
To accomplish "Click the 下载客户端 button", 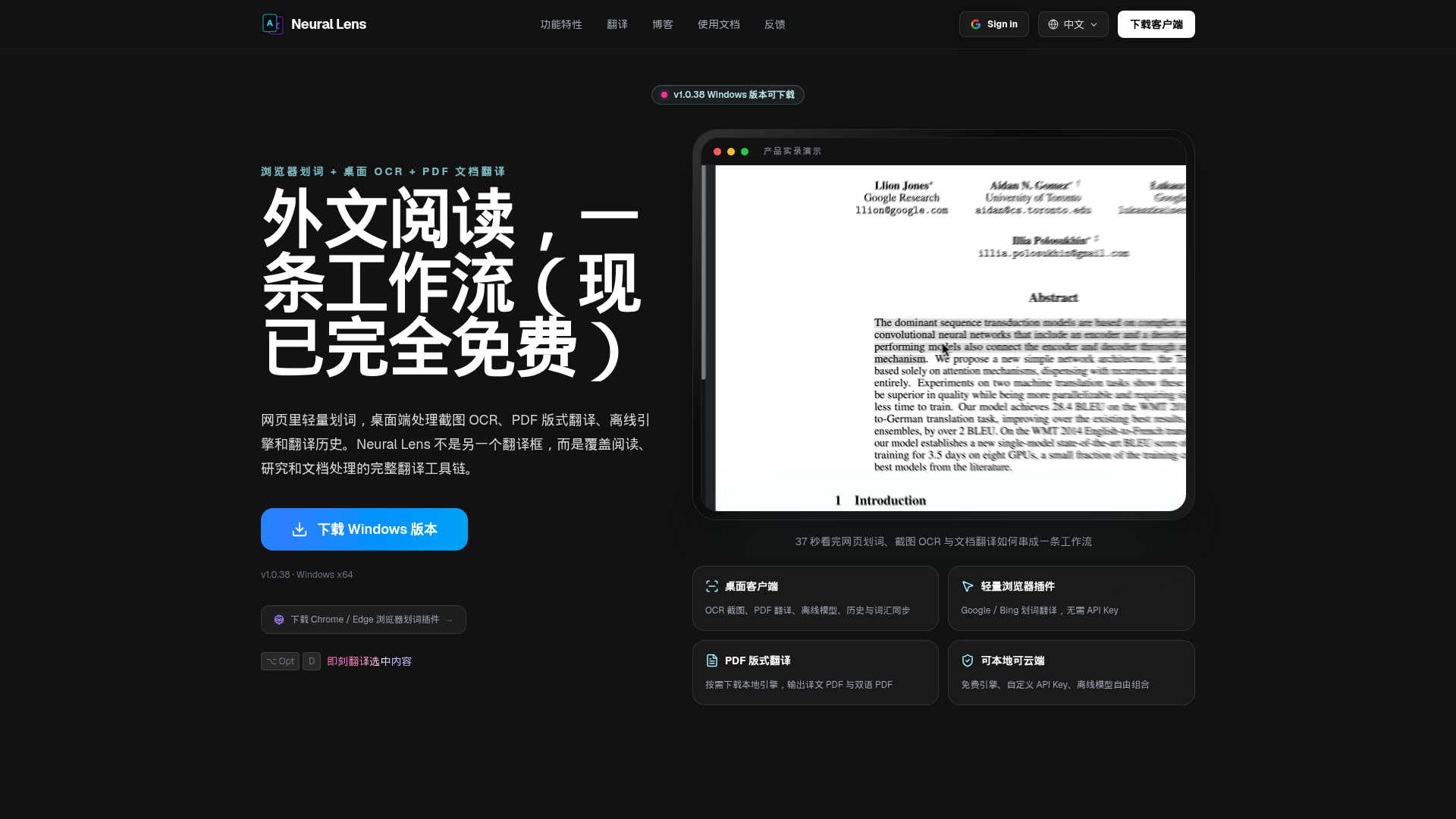I will coord(1156,24).
